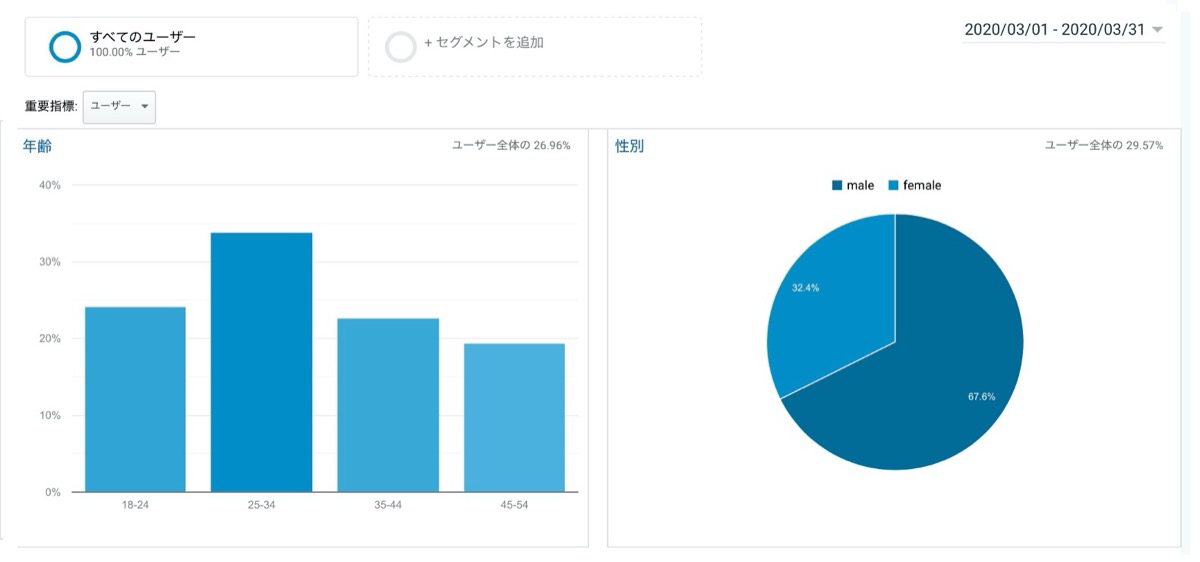Expand the date range dropdown arrow
This screenshot has height=562, width=1200.
pyautogui.click(x=1157, y=30)
